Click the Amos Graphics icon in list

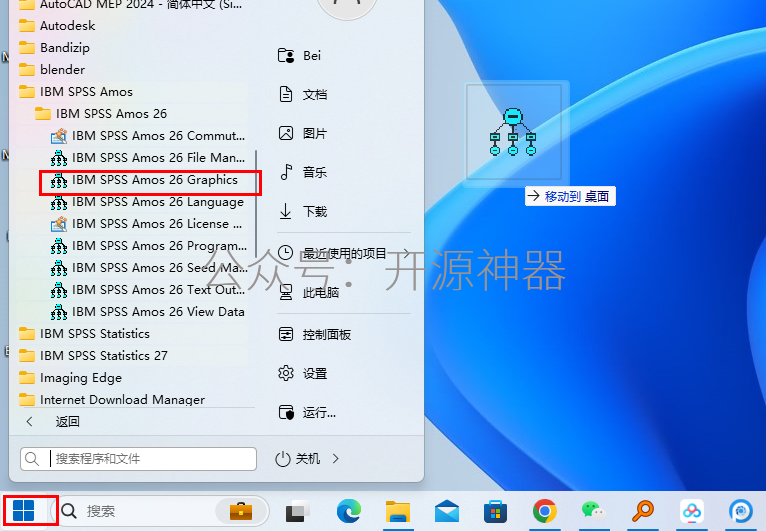(59, 181)
